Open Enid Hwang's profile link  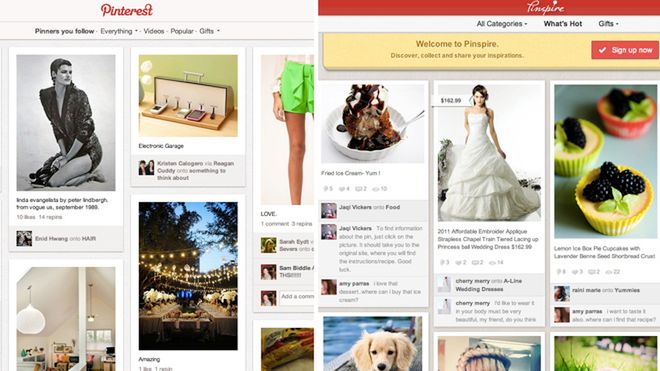(51, 238)
